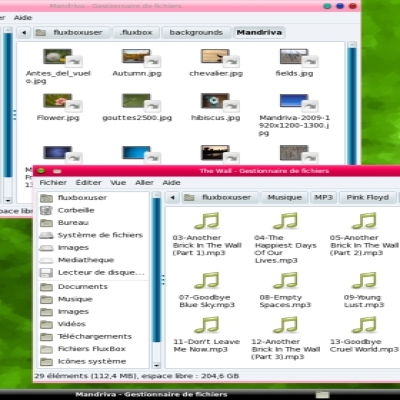
Task: Select the 08-Empty Spaces.mp3 music icon
Action: click(285, 280)
